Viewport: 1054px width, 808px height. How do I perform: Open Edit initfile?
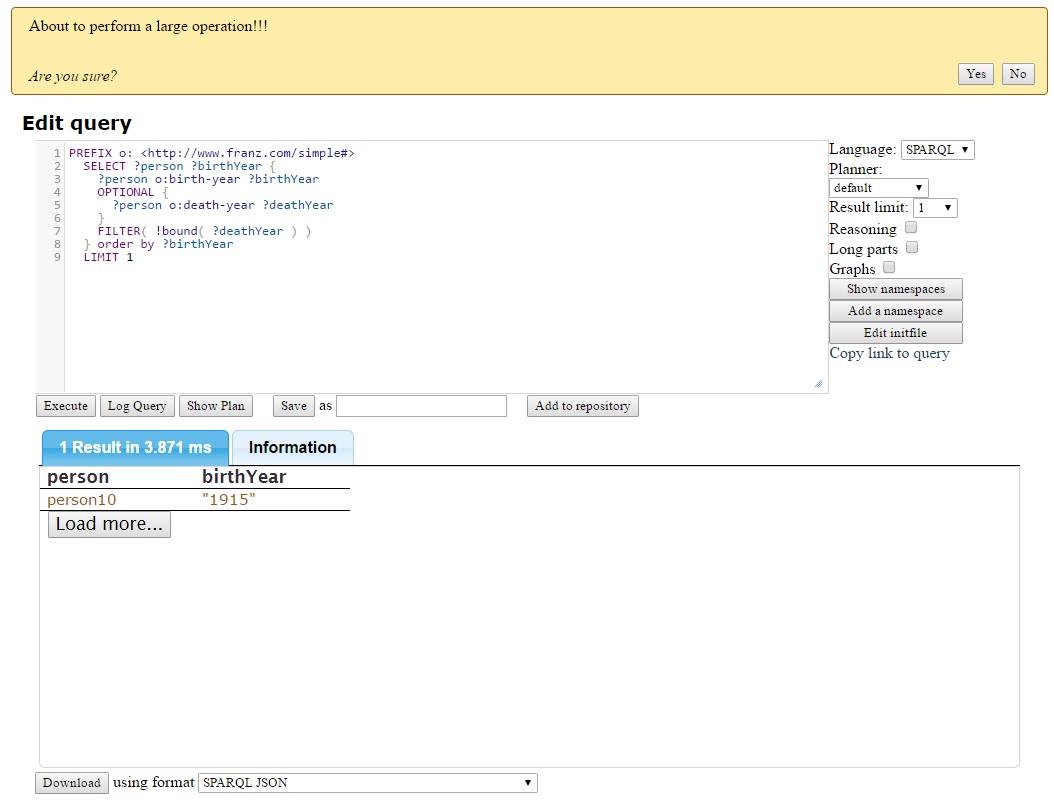[895, 333]
